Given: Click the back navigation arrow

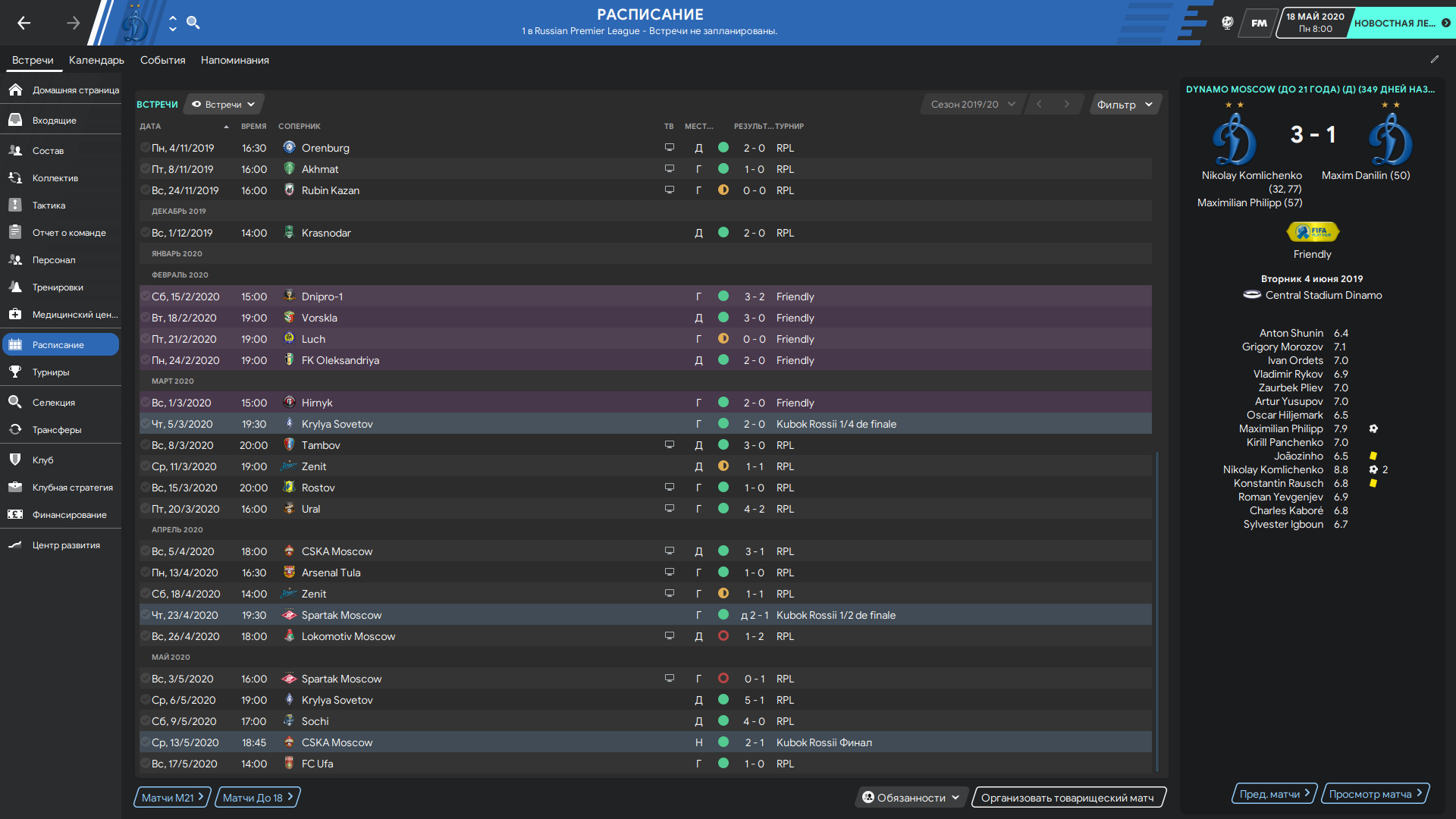Looking at the screenshot, I should tap(24, 23).
